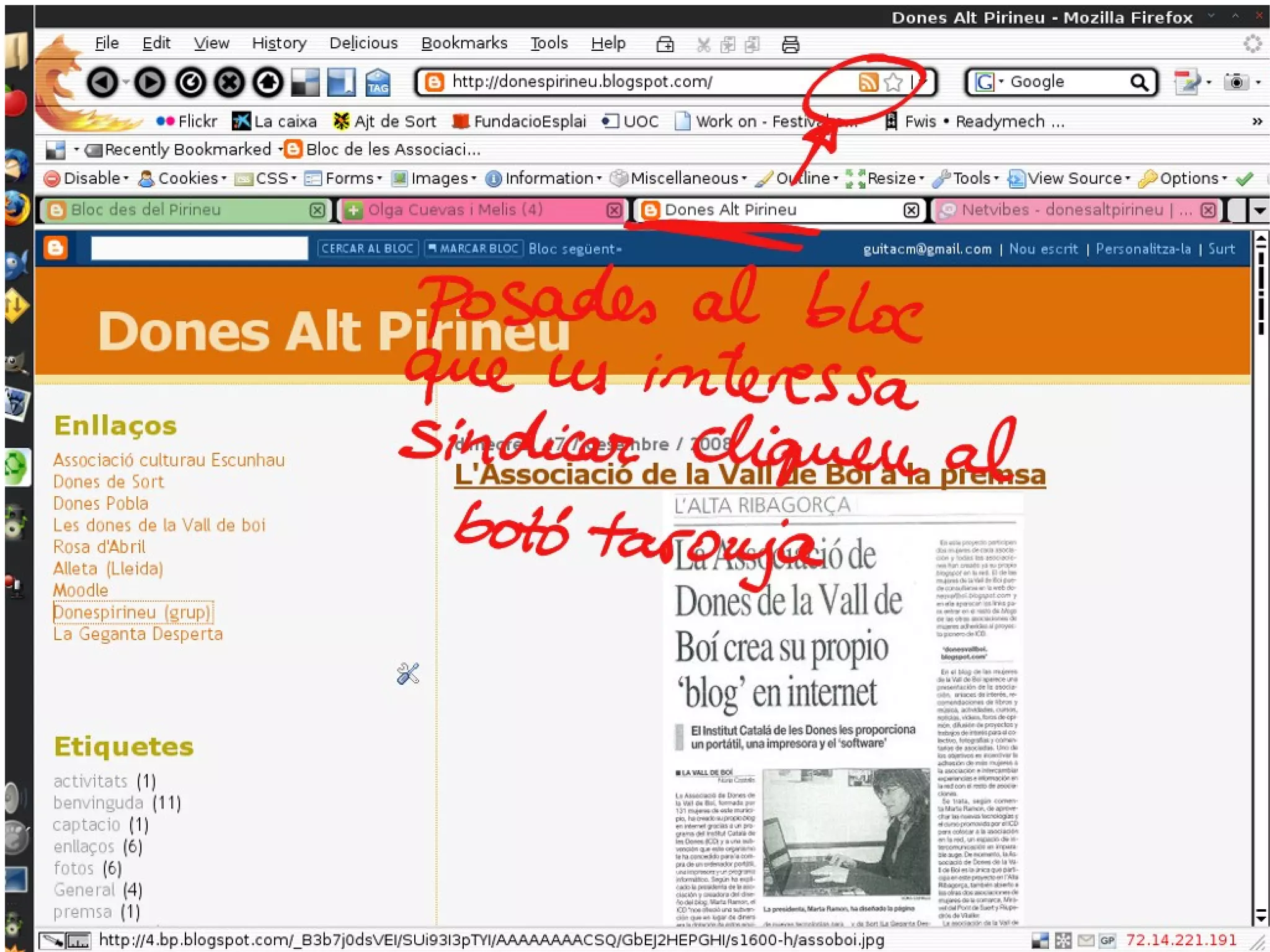Click the blog search input field

(x=199, y=248)
